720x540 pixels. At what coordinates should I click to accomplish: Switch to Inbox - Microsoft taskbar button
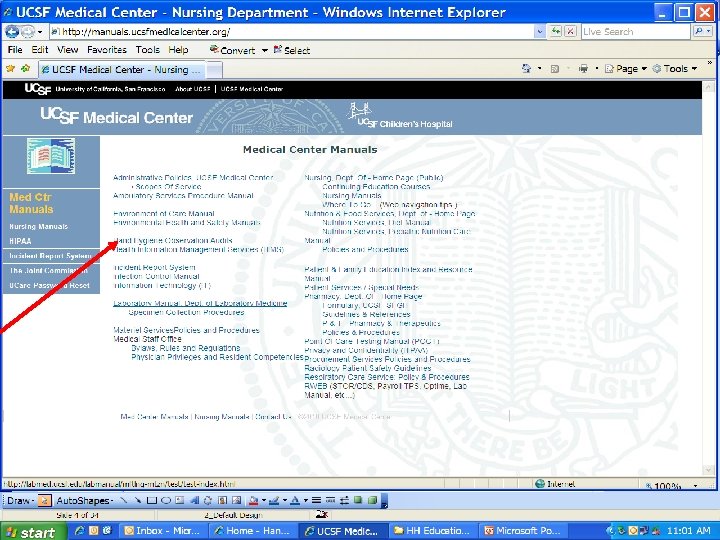(x=163, y=531)
